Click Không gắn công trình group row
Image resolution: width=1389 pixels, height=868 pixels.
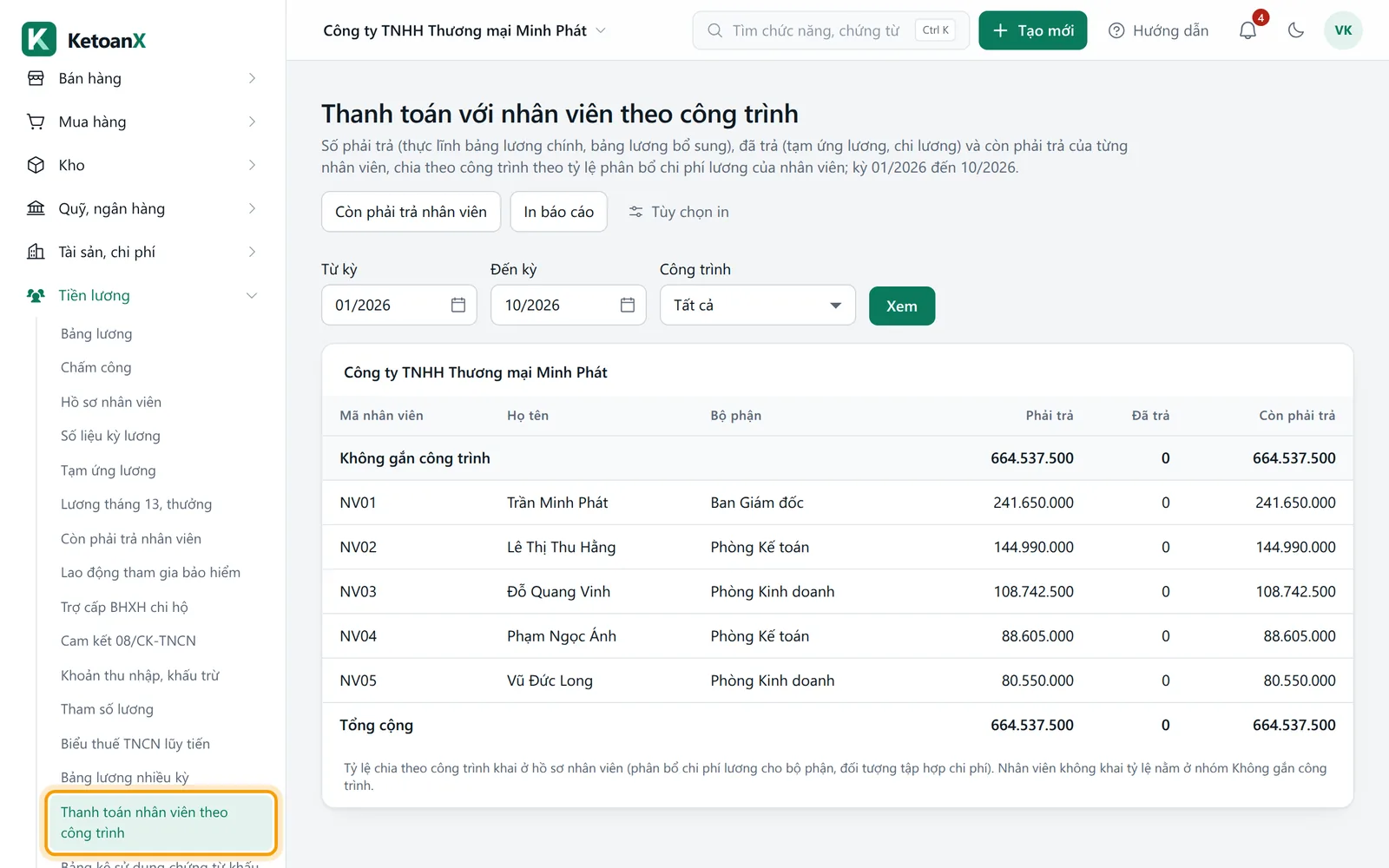coord(838,458)
